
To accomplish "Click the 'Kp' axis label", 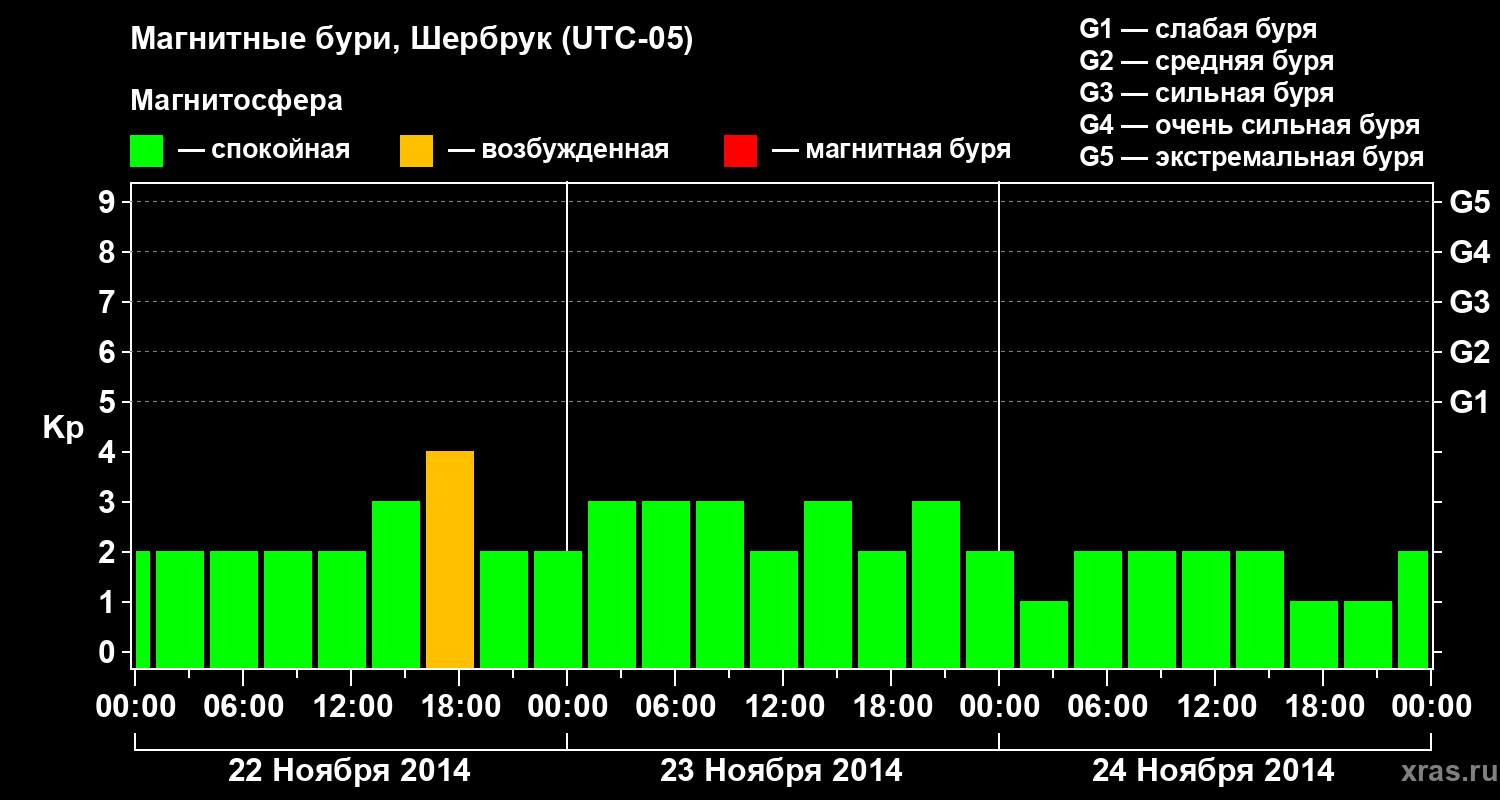I will [63, 428].
